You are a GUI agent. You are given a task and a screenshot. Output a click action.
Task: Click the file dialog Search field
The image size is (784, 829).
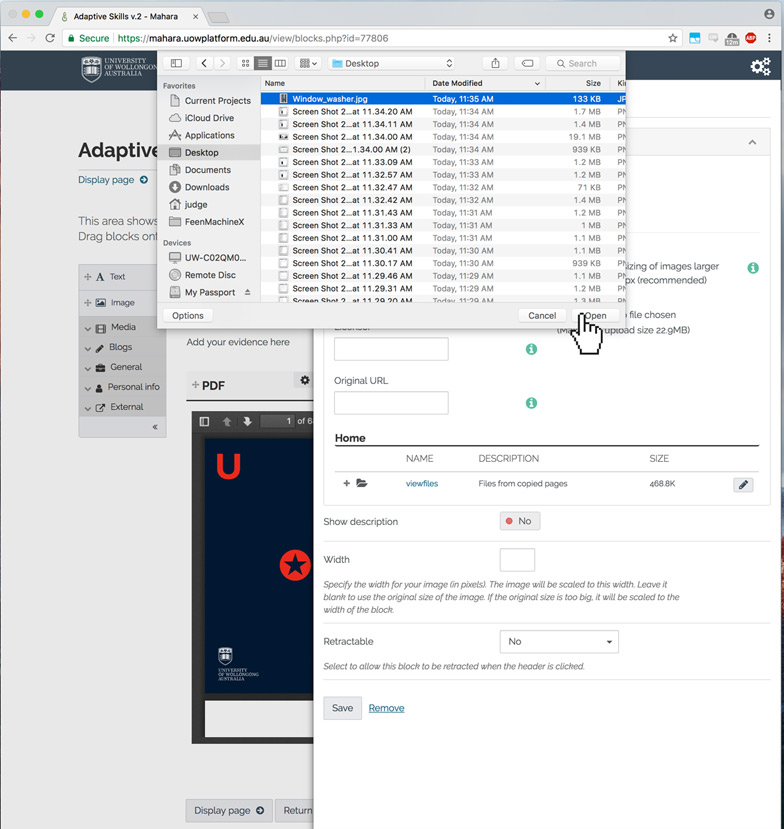[583, 63]
